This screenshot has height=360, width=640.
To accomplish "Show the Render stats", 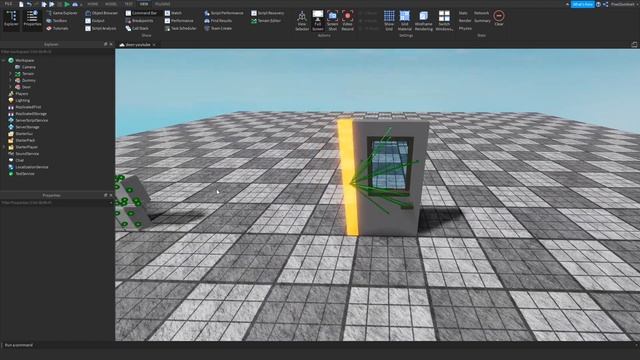I will 465,21.
